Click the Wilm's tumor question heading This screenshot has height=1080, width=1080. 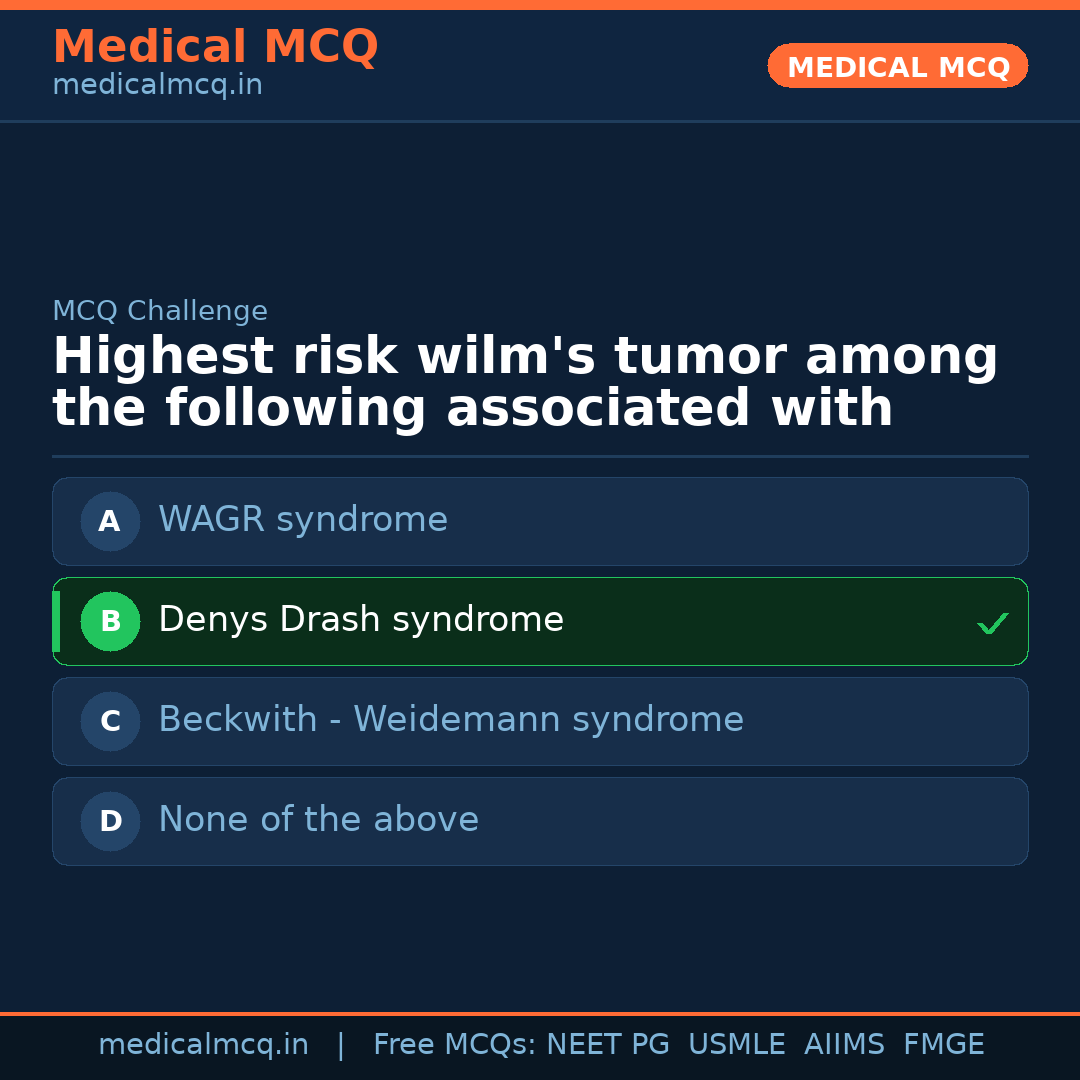coord(525,383)
